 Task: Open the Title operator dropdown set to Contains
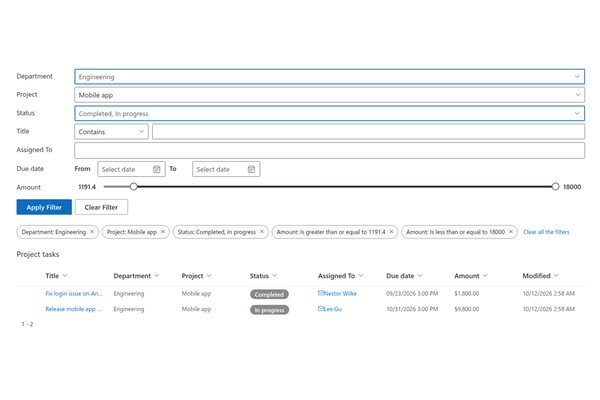coord(111,132)
